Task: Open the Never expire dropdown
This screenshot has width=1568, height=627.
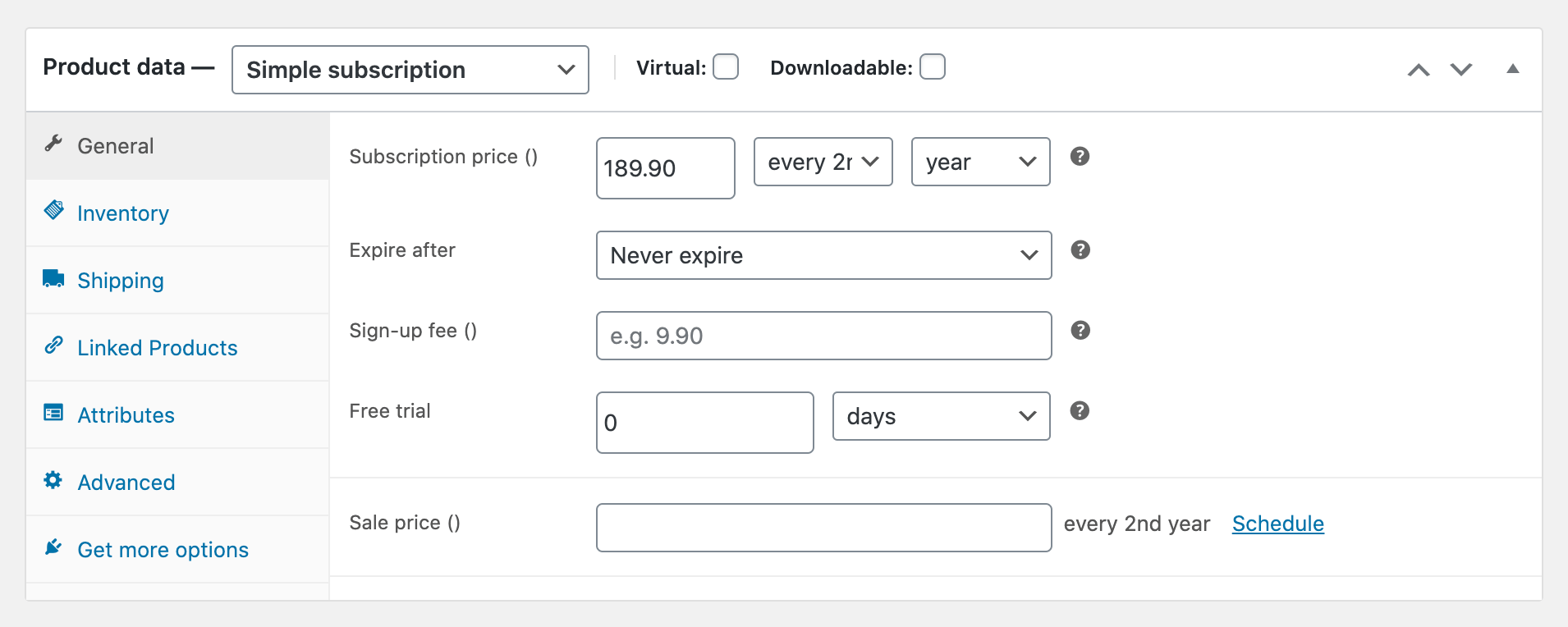Action: pyautogui.click(x=824, y=255)
